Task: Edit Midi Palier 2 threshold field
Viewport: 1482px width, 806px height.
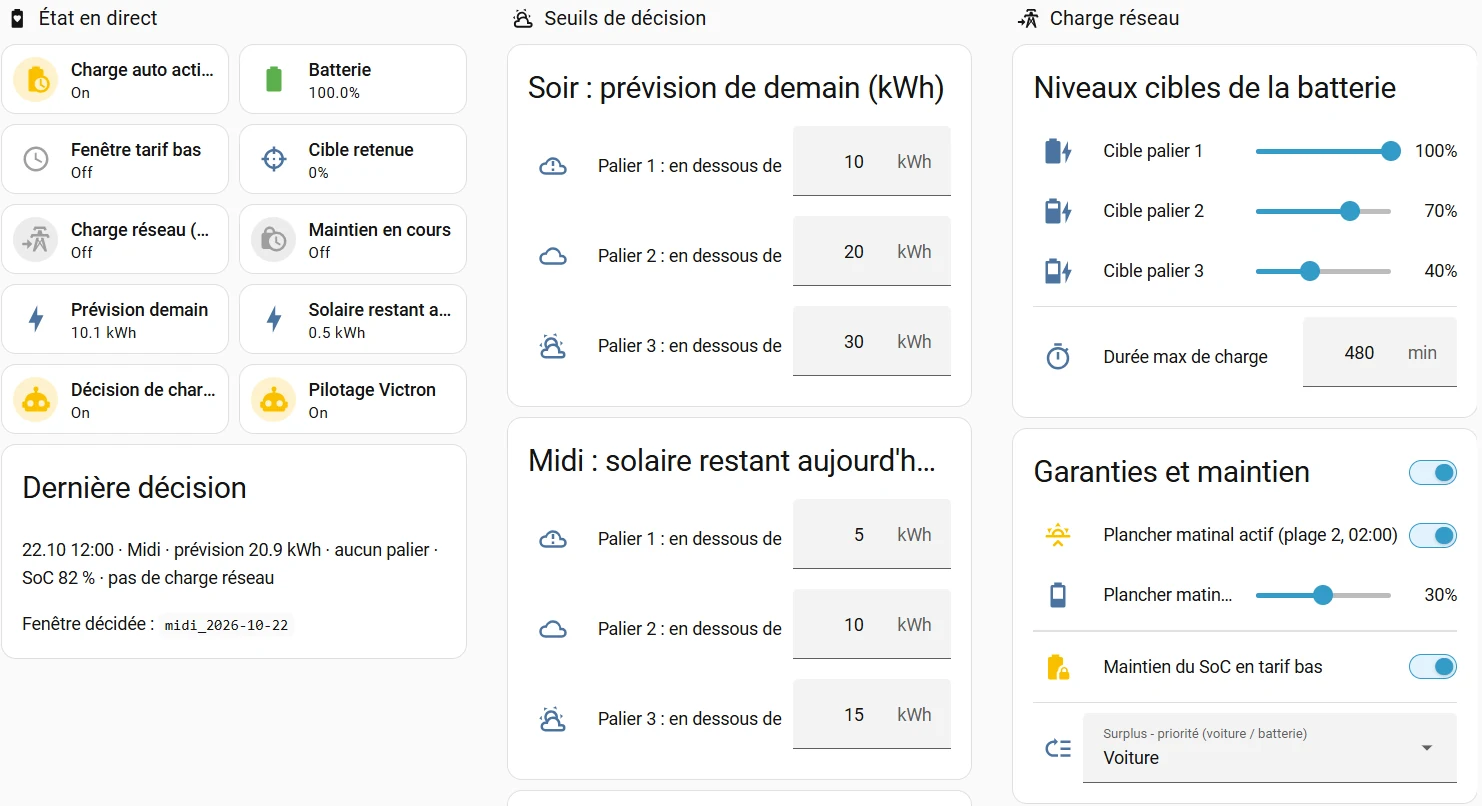Action: pyautogui.click(x=872, y=624)
